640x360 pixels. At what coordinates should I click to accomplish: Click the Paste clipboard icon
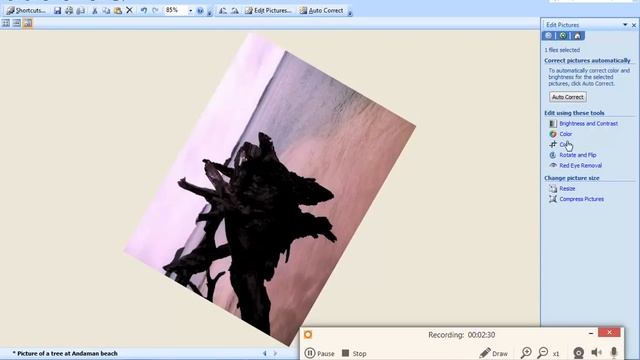(x=118, y=10)
